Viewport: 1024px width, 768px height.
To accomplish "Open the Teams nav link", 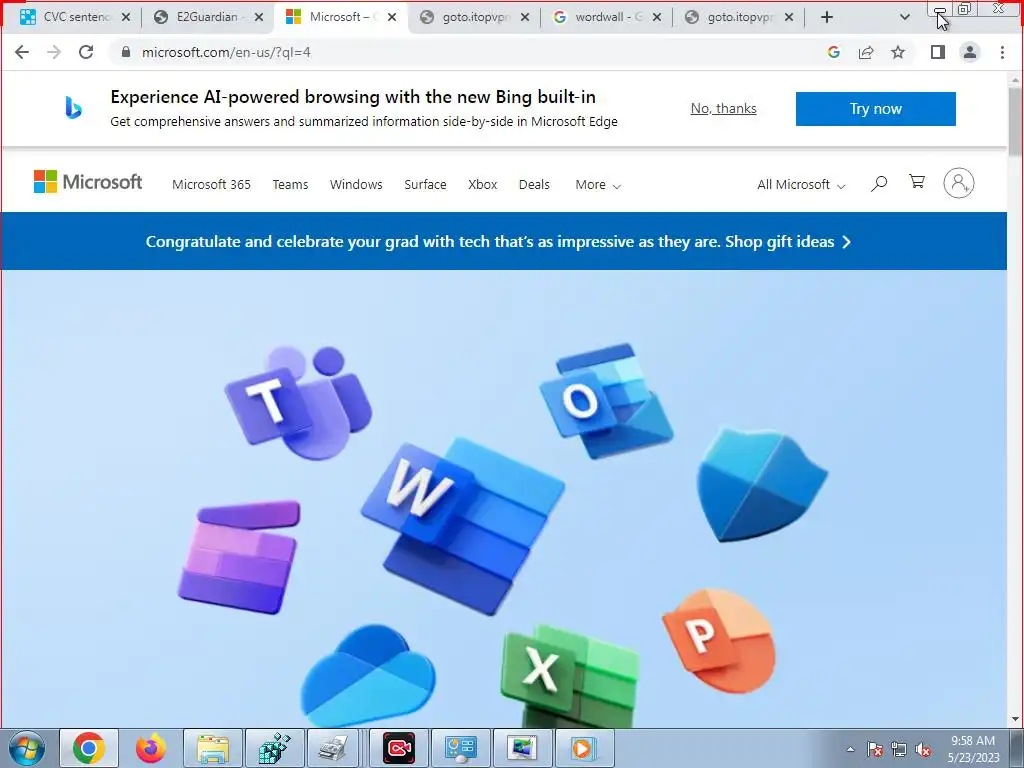I will 290,185.
